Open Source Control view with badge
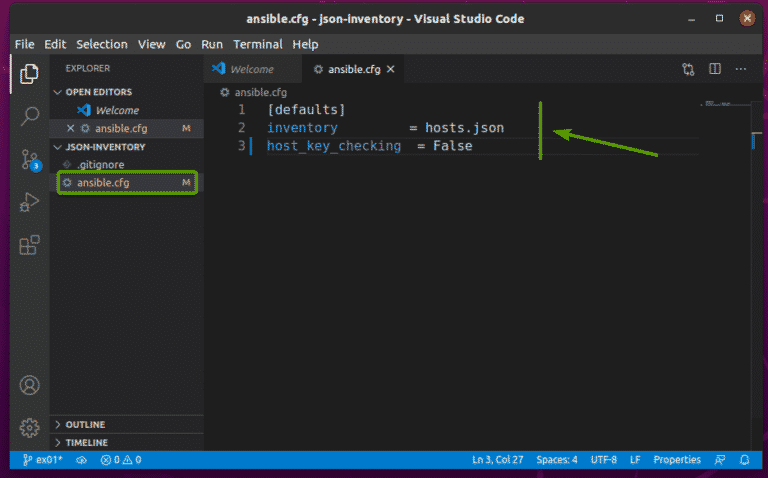768x478 pixels. [x=29, y=160]
